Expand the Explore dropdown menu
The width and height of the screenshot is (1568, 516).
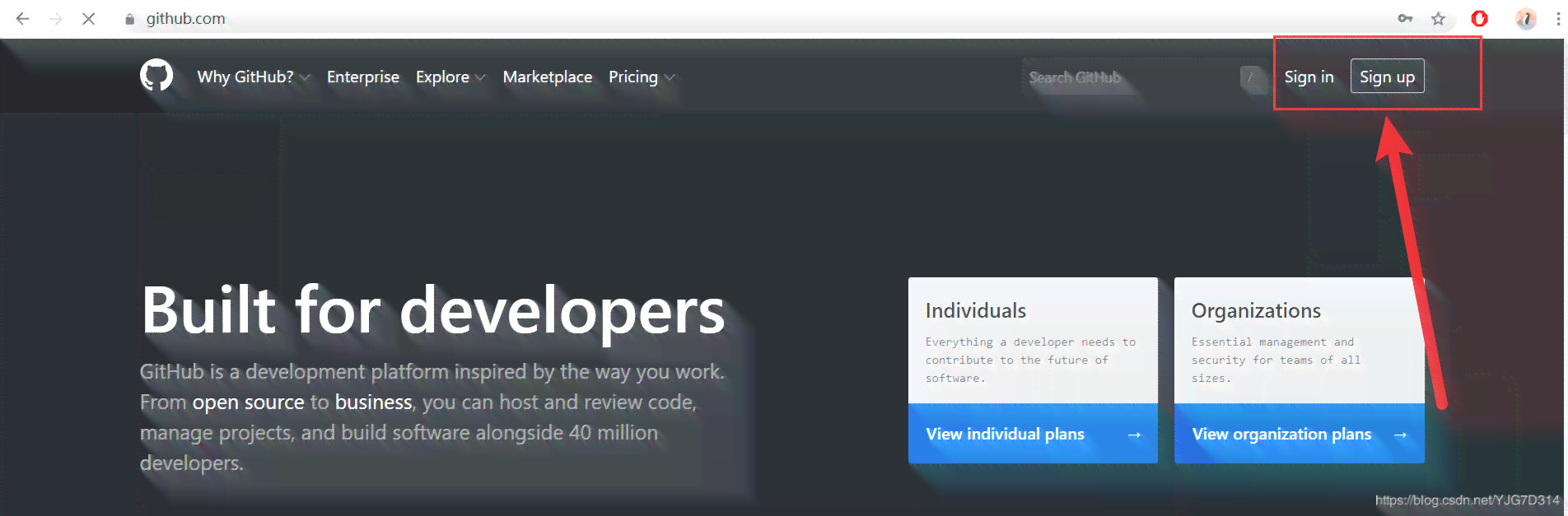pyautogui.click(x=450, y=77)
